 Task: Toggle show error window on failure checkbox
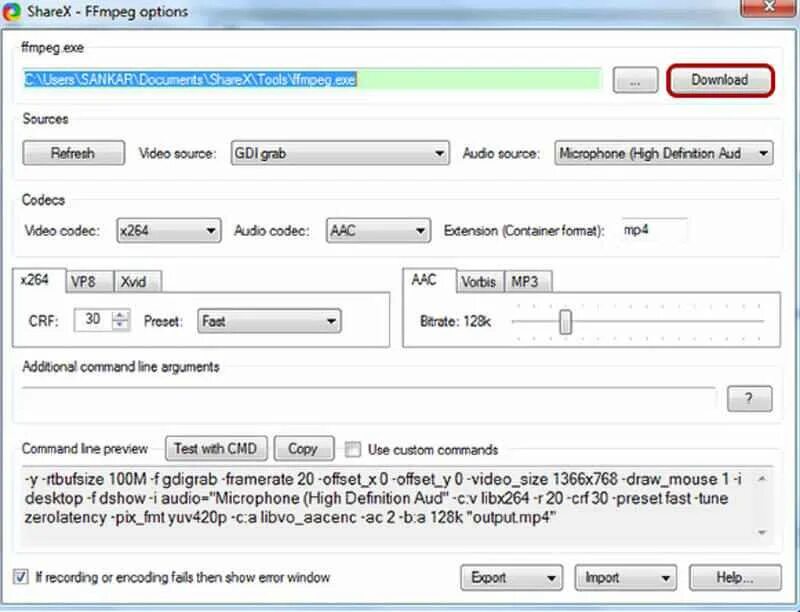coord(20,577)
